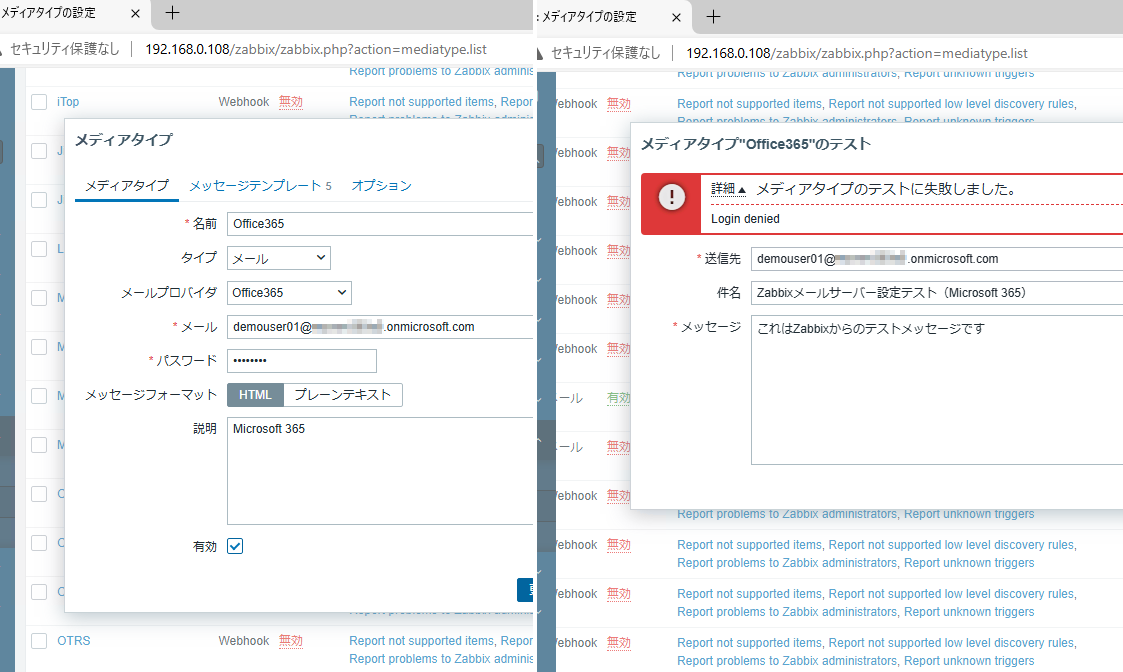This screenshot has width=1123, height=672.
Task: Open Report not supported items in OTRS row, left window
Action: [421, 640]
